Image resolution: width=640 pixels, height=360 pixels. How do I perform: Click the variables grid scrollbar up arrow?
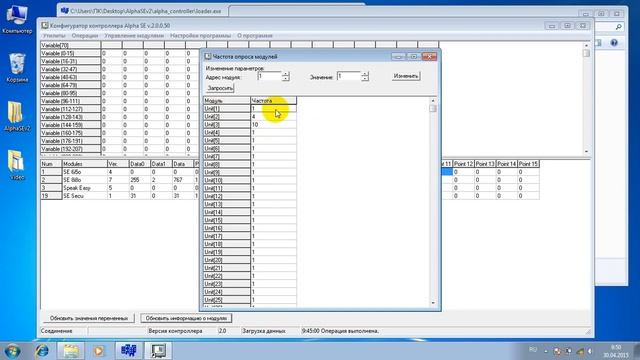click(587, 45)
